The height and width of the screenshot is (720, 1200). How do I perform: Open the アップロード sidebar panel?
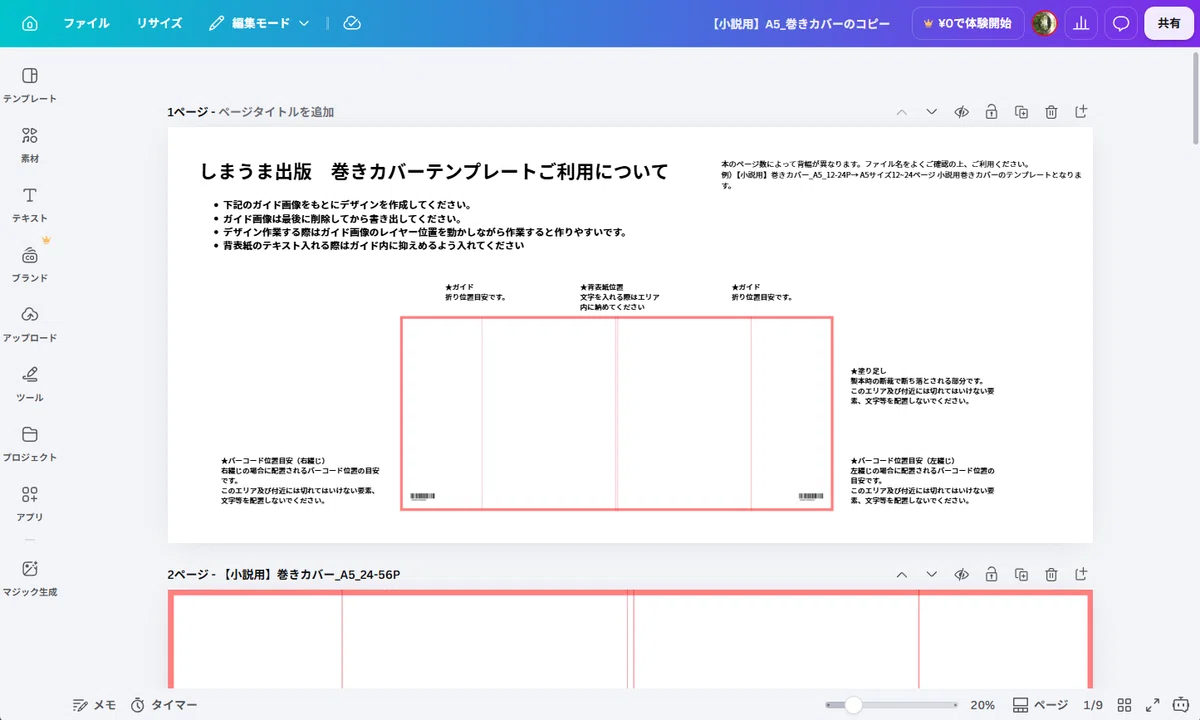[x=30, y=325]
